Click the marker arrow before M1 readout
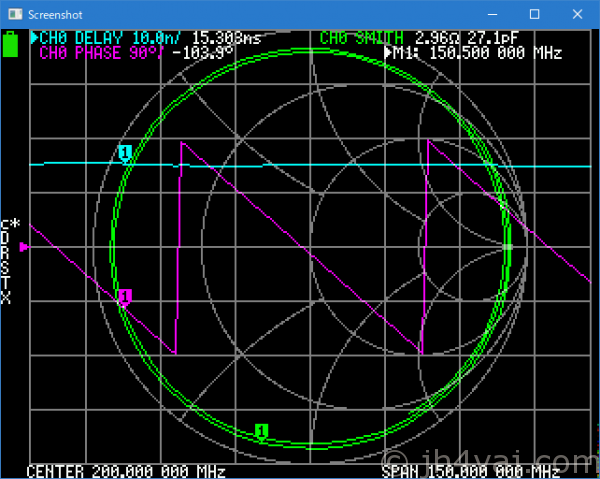Image resolution: width=600 pixels, height=479 pixels. [x=389, y=53]
